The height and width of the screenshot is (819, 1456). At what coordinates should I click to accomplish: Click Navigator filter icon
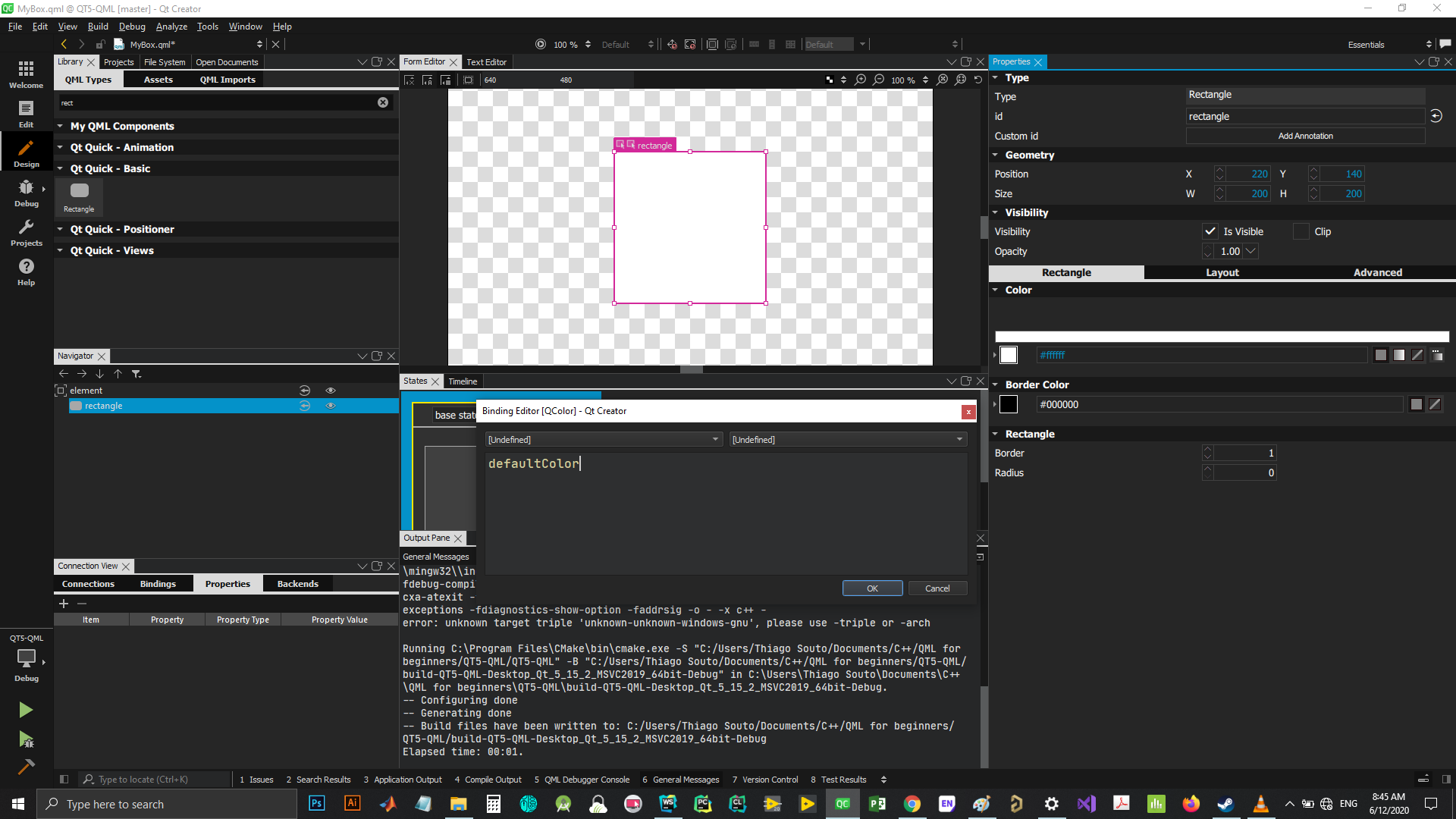click(136, 374)
